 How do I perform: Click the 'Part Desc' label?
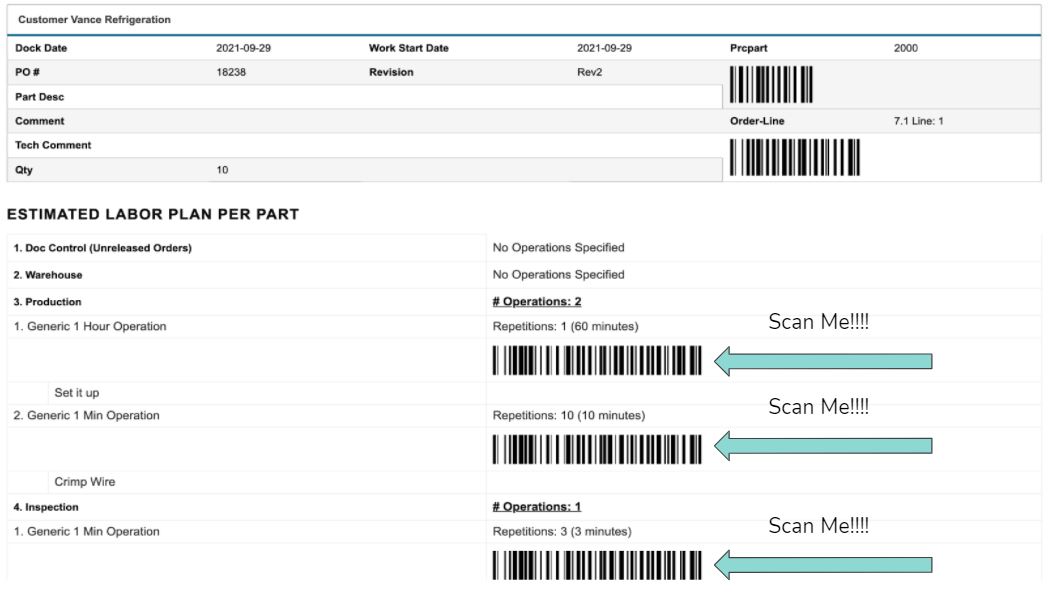[39, 97]
